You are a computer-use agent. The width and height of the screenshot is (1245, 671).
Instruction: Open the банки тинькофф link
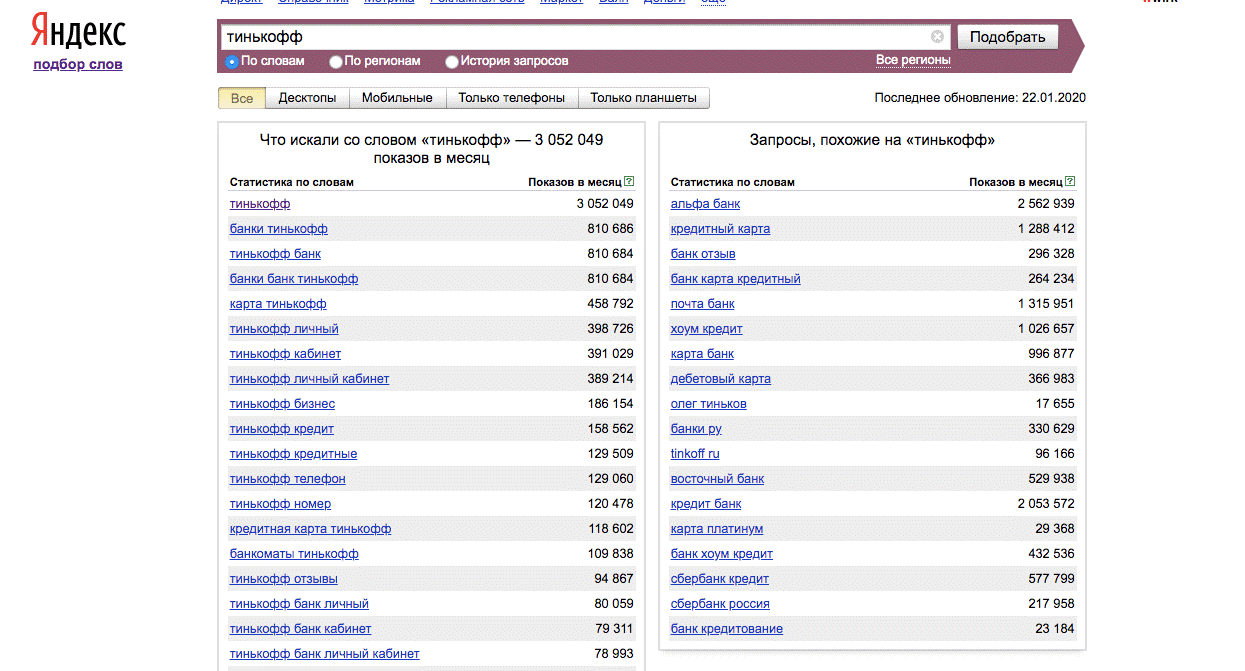tap(279, 229)
